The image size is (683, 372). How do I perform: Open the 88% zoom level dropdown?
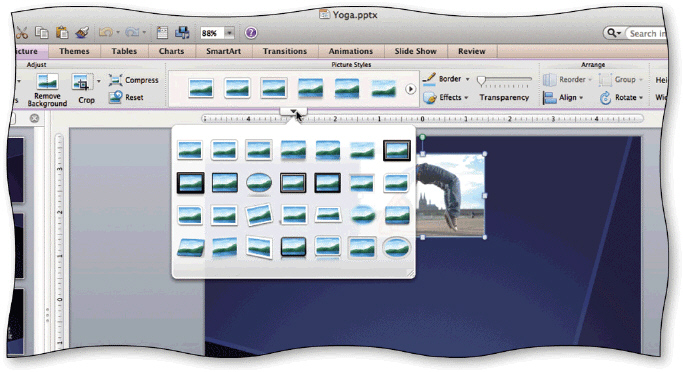click(230, 33)
